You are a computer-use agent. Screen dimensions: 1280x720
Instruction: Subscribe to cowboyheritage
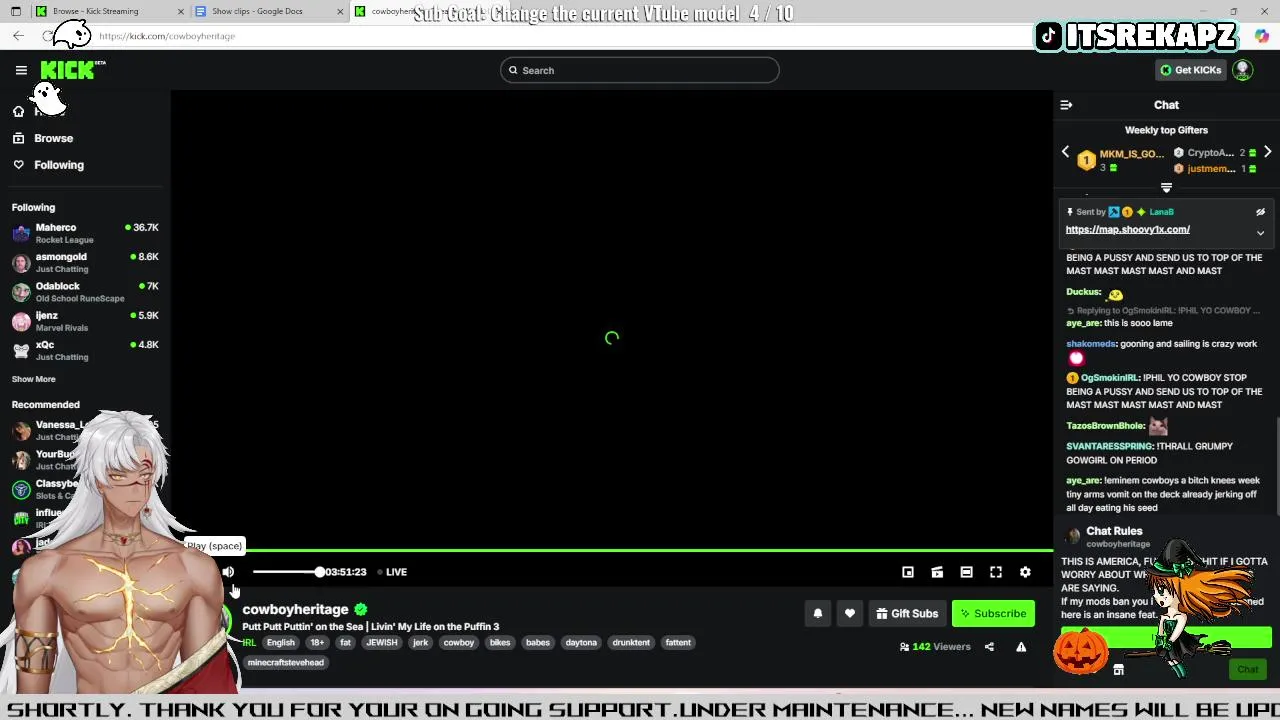tap(993, 614)
